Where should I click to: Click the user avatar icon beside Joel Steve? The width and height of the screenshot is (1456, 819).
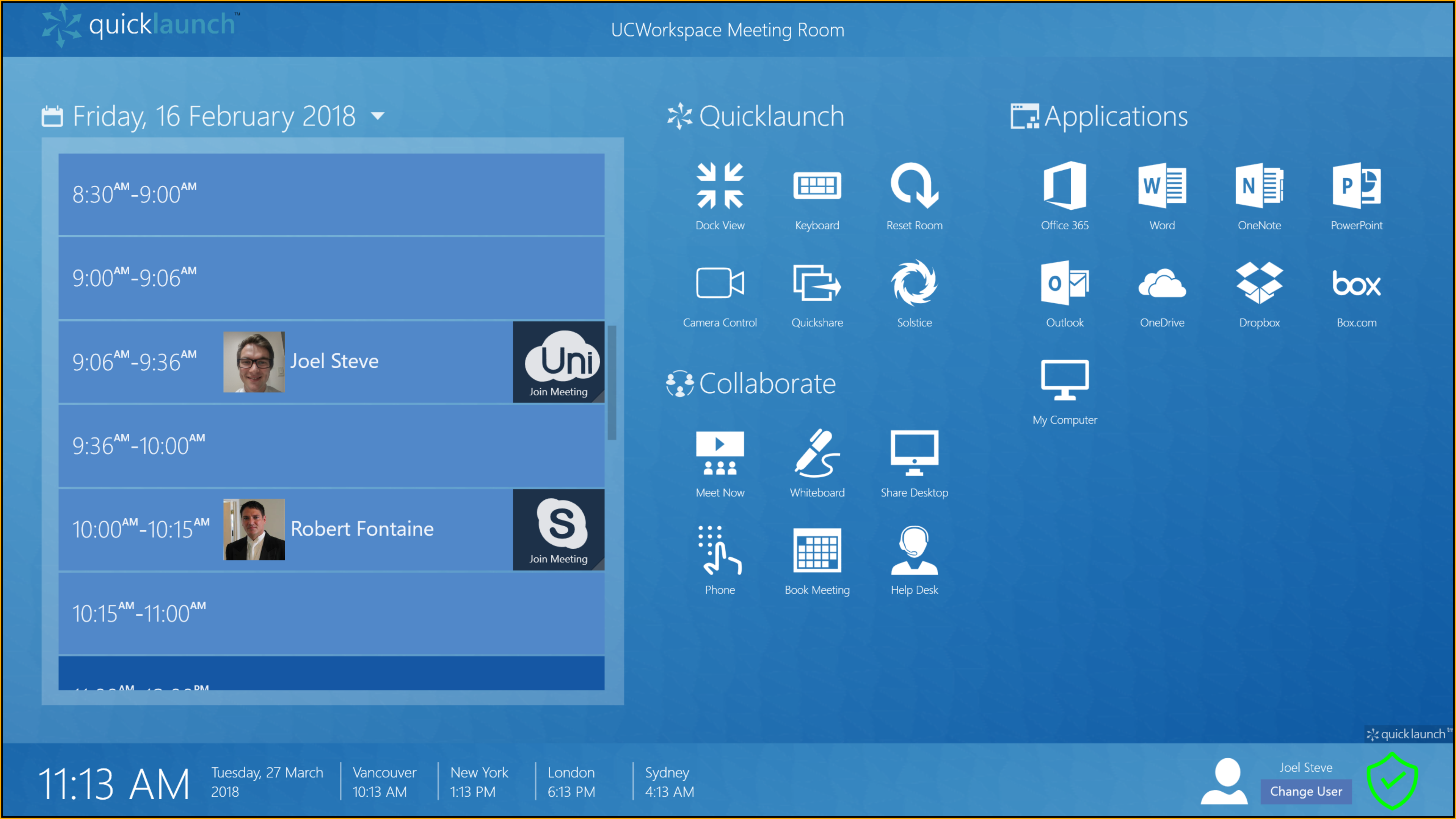(x=1224, y=781)
